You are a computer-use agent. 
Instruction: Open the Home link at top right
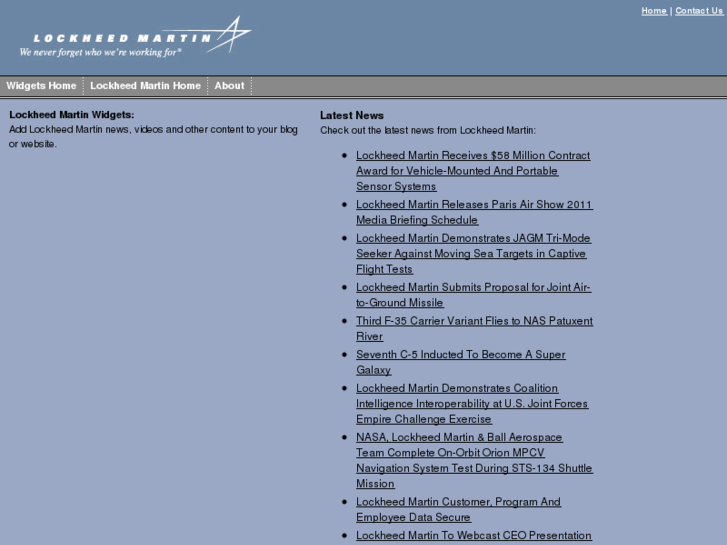[654, 11]
